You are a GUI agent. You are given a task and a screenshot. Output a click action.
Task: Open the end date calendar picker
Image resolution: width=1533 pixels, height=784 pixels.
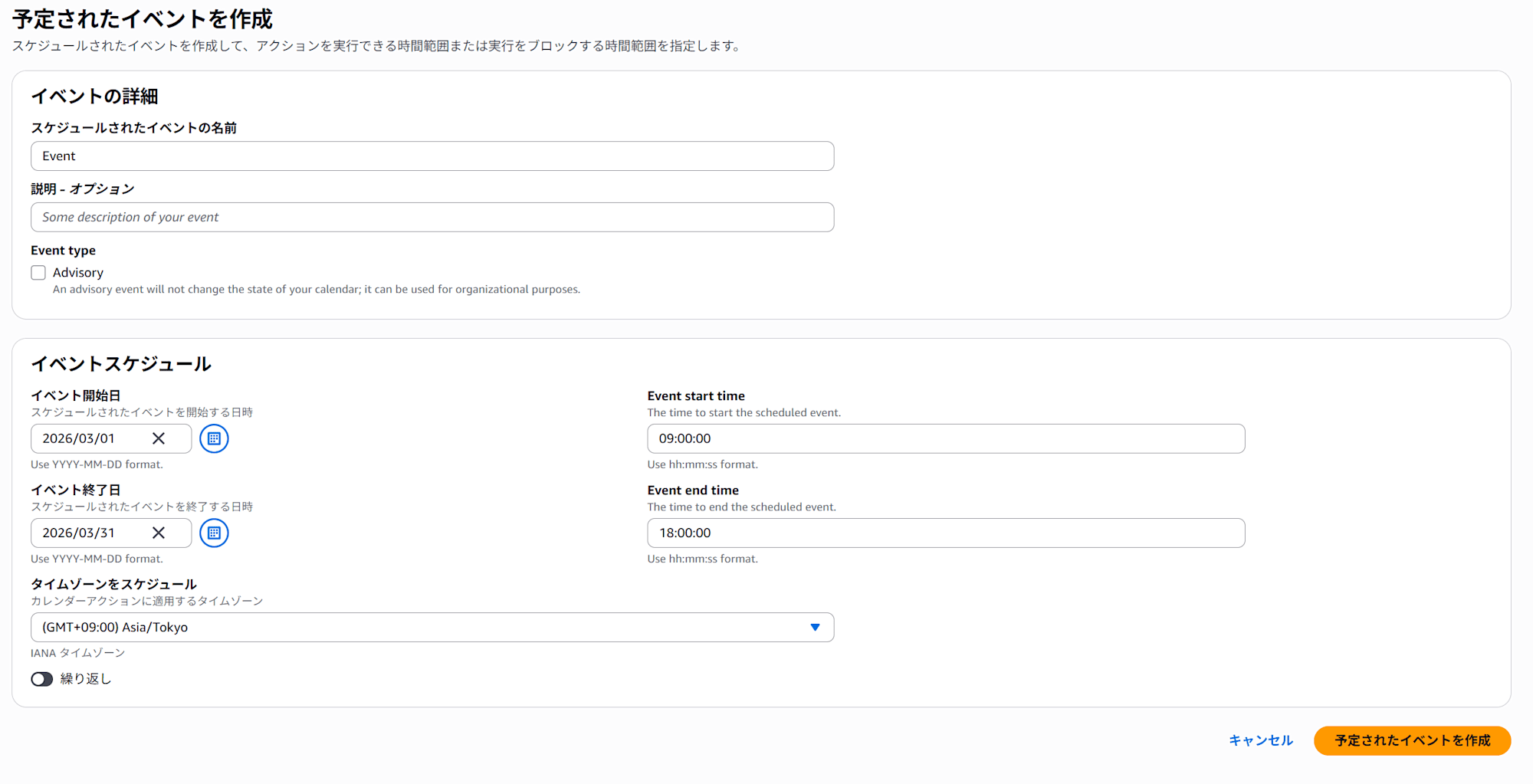pyautogui.click(x=214, y=533)
